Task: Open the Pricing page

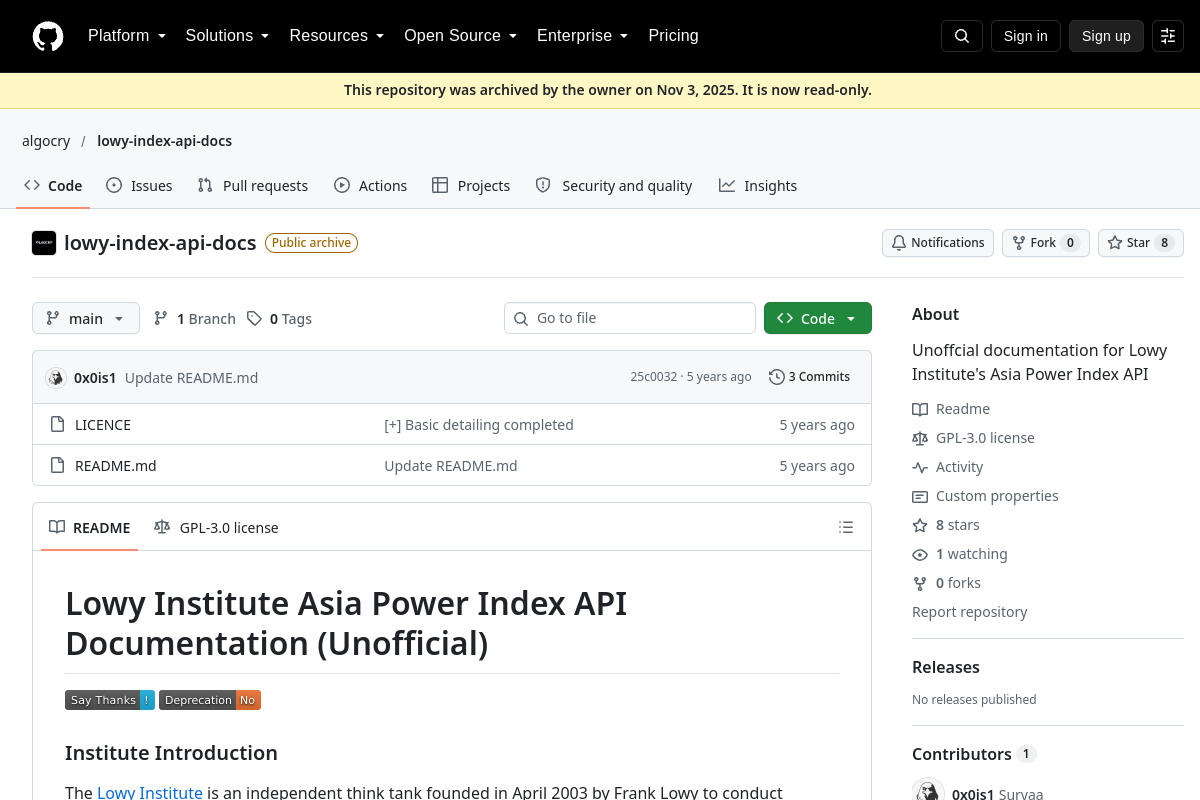Action: [x=673, y=36]
